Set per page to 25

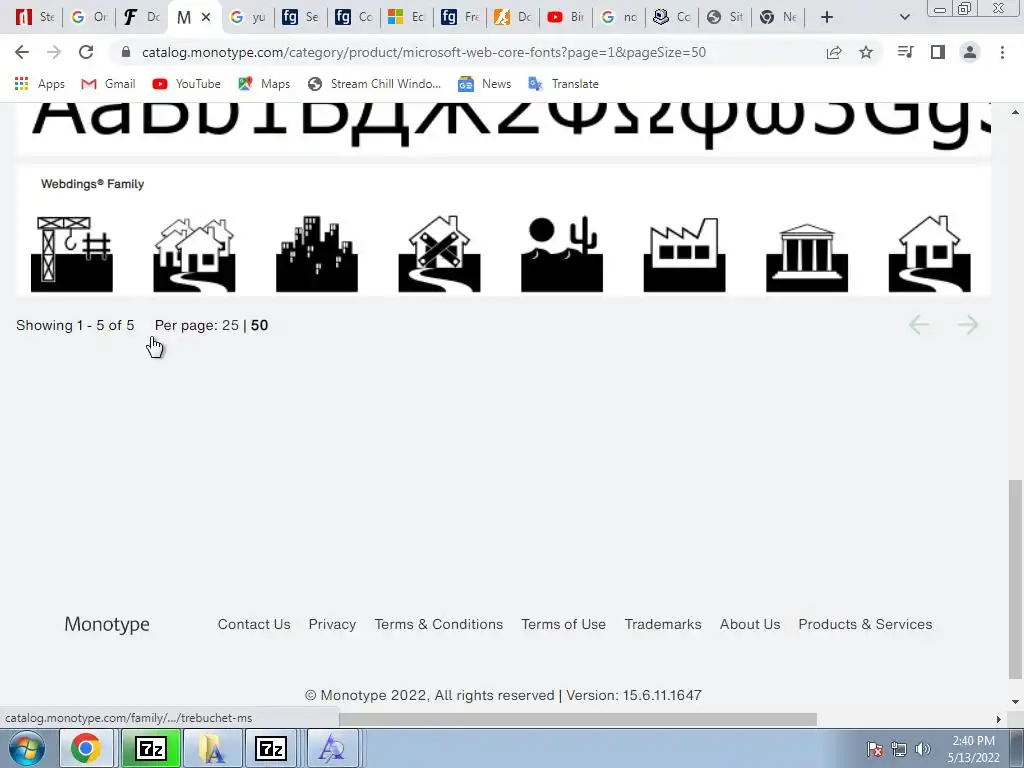pos(230,325)
